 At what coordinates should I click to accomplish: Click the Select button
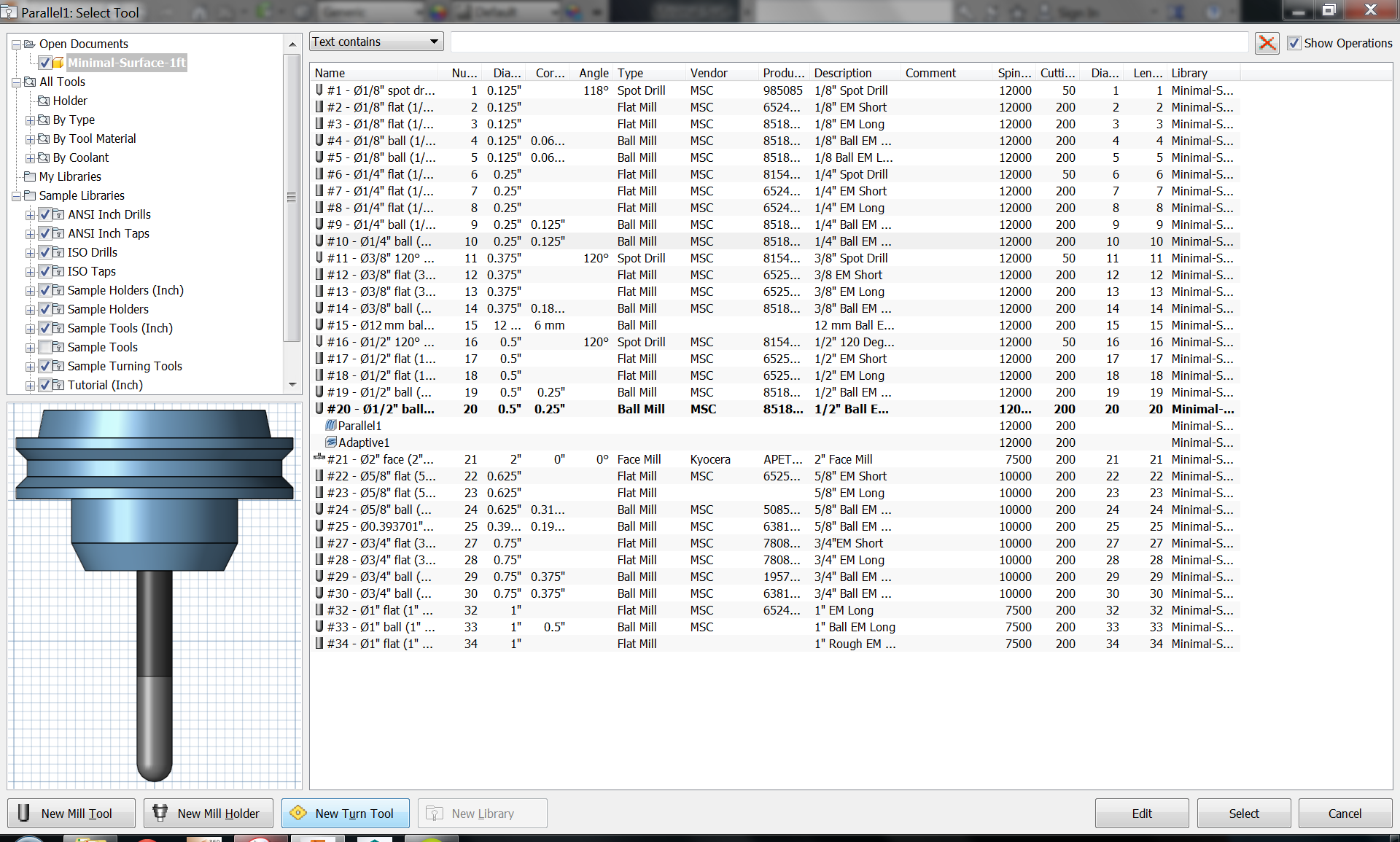coord(1244,814)
